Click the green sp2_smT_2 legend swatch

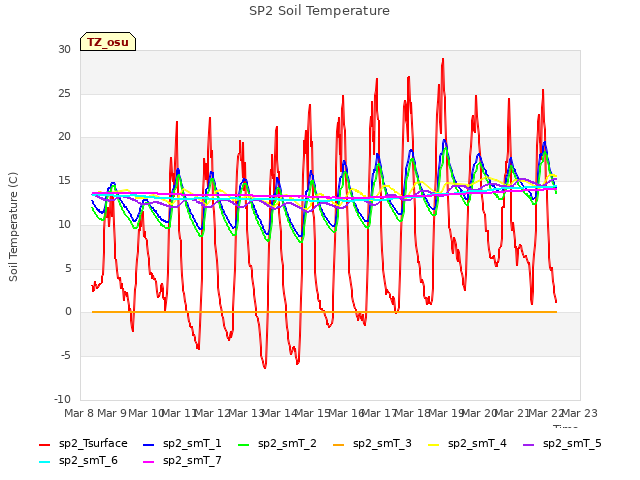[243, 444]
